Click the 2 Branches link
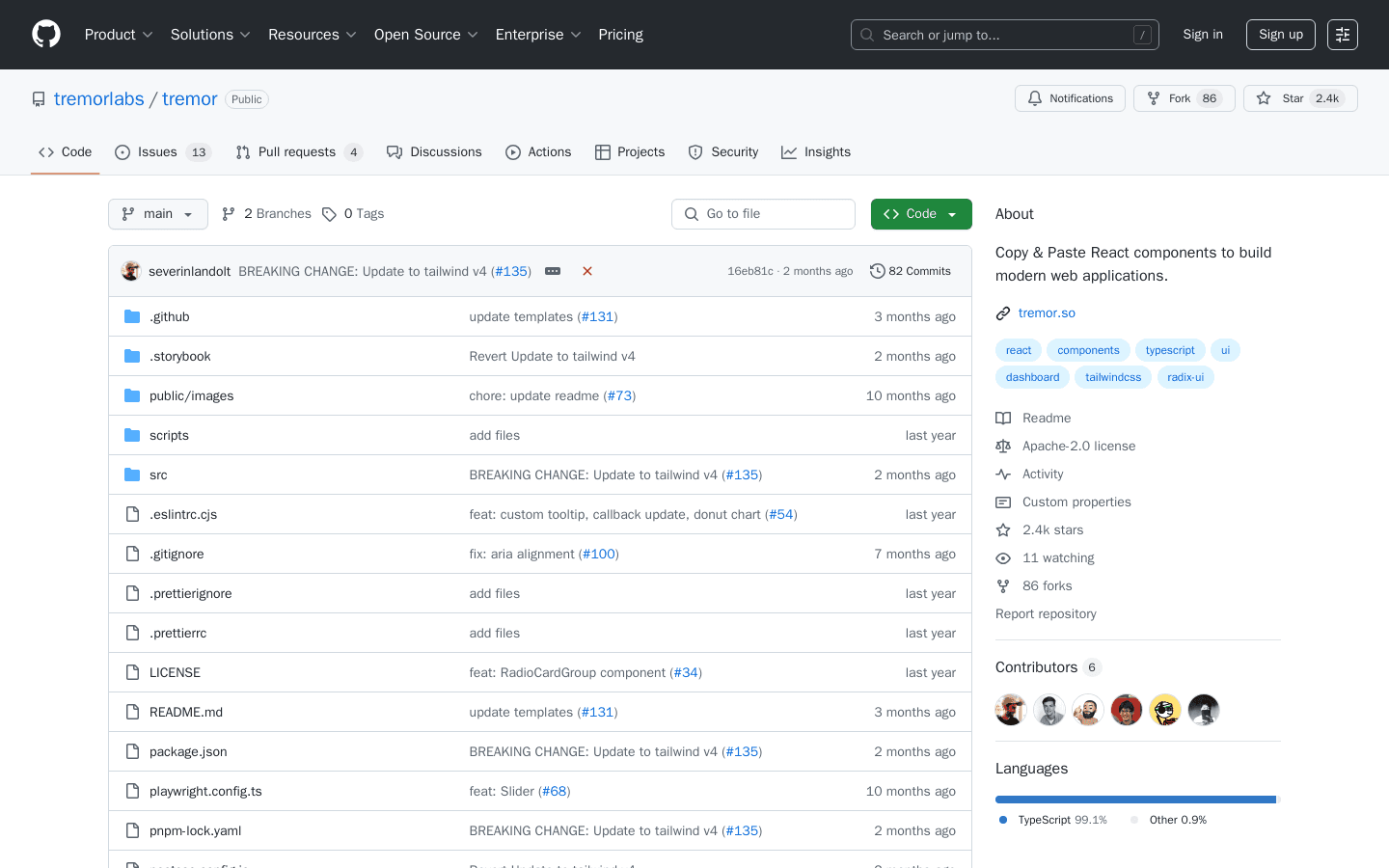The width and height of the screenshot is (1389, 868). [267, 214]
